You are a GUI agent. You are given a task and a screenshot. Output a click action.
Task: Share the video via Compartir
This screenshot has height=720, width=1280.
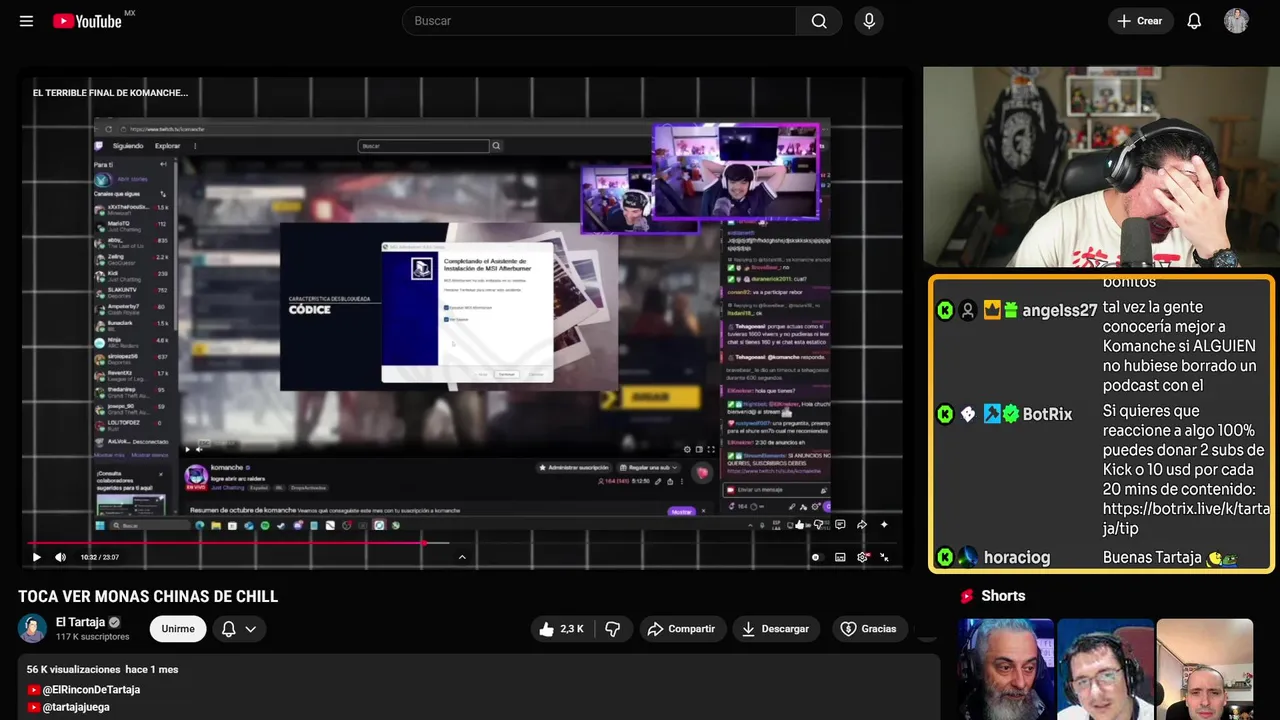tap(682, 629)
